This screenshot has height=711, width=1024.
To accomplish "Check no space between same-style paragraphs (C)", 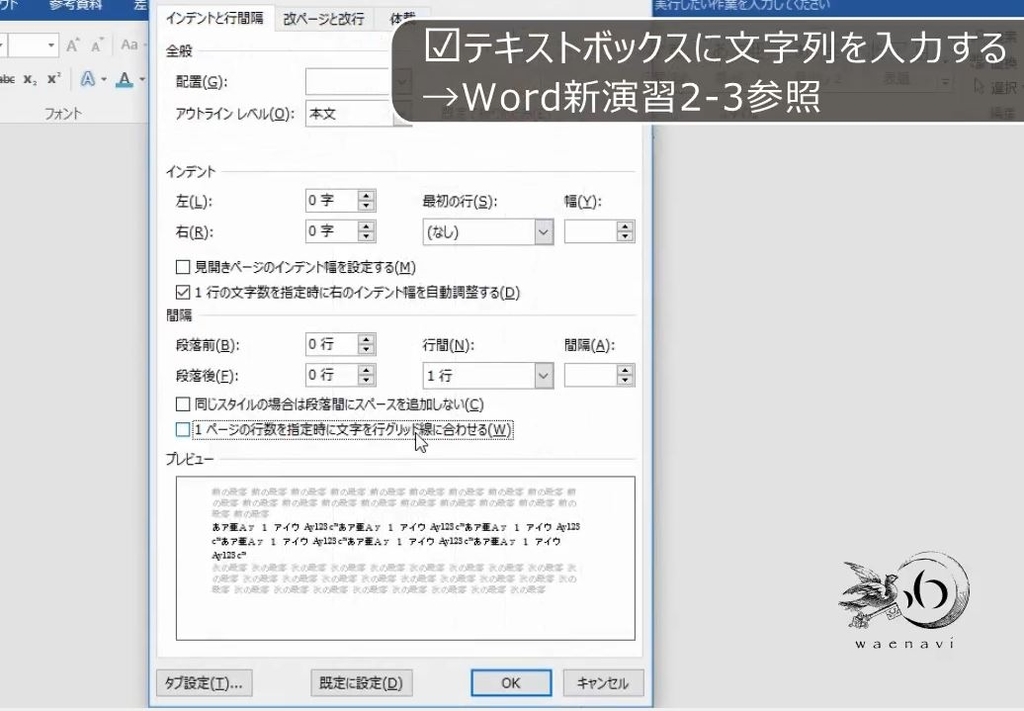I will pos(183,404).
